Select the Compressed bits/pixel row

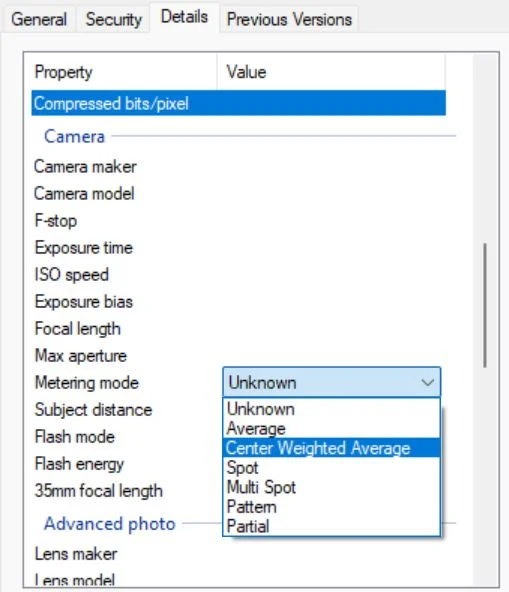[239, 103]
